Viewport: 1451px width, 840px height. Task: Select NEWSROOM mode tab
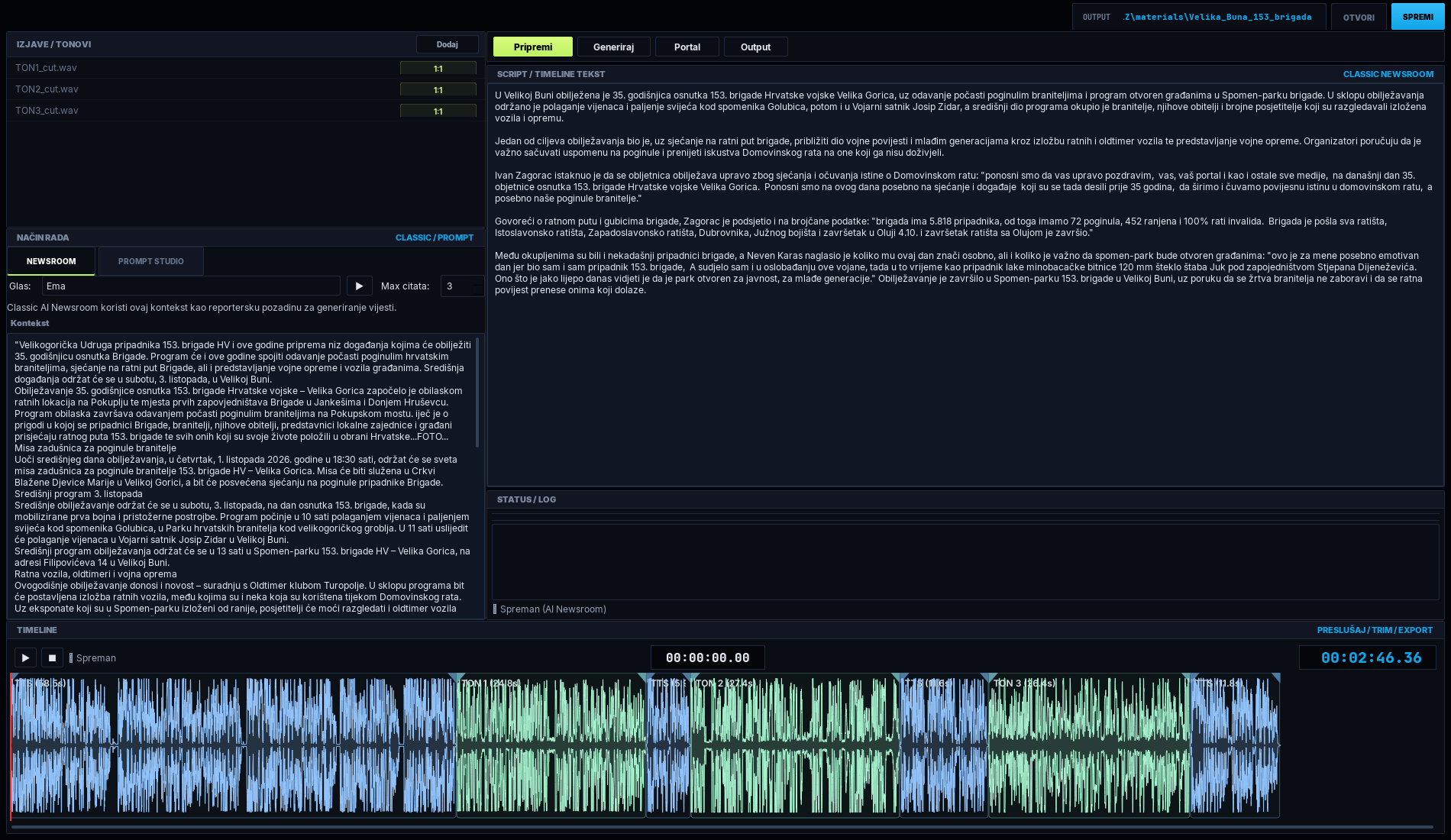(x=51, y=261)
